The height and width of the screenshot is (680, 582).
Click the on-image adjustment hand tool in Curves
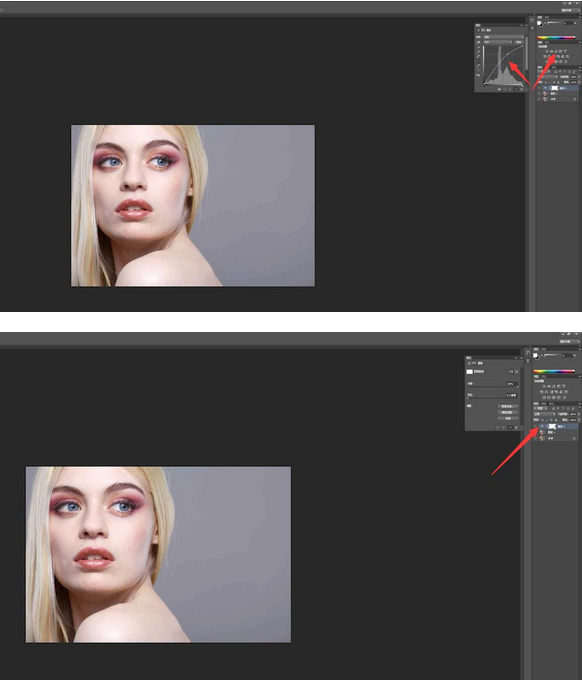478,42
